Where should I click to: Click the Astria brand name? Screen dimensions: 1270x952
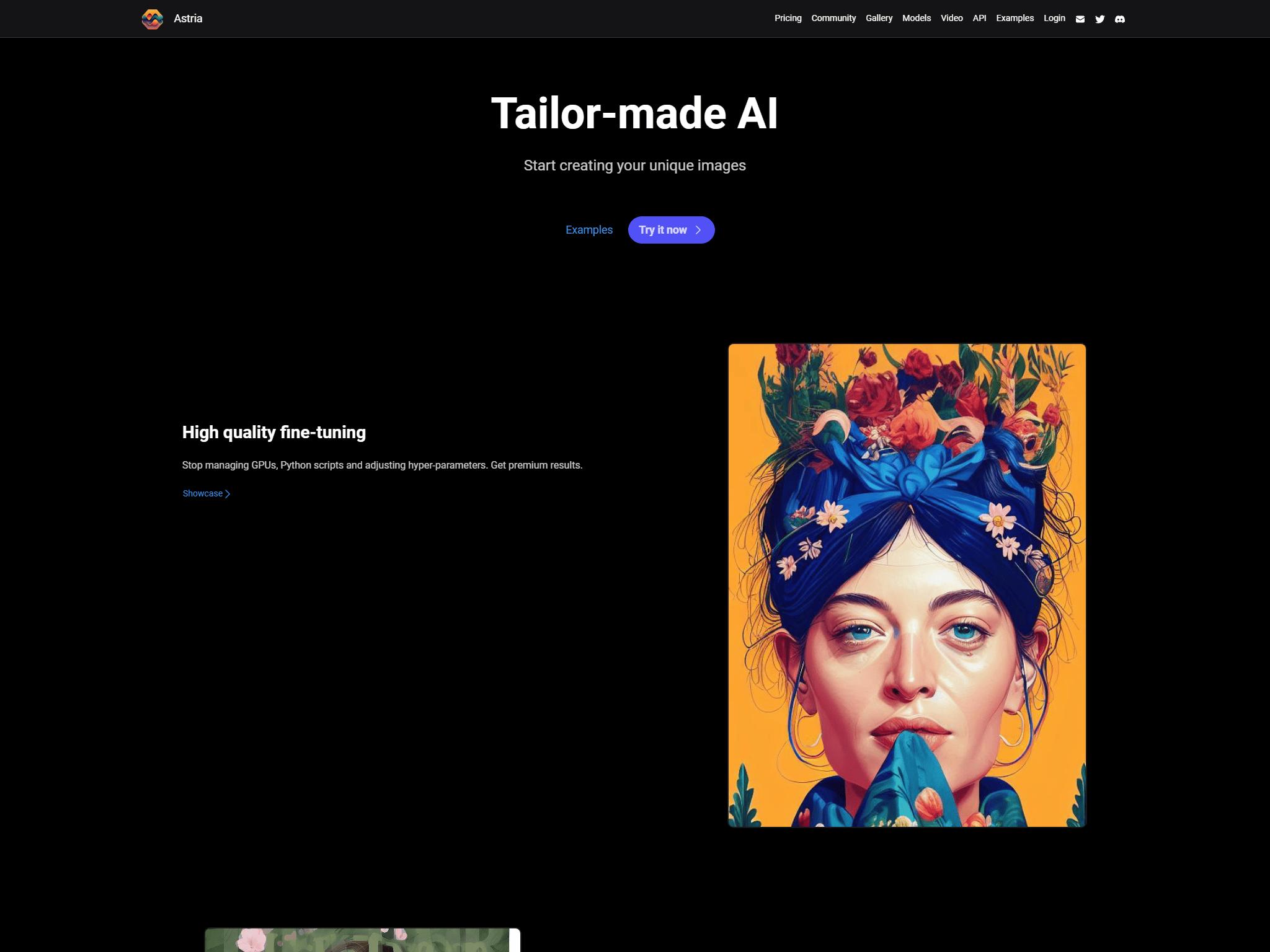(x=188, y=19)
